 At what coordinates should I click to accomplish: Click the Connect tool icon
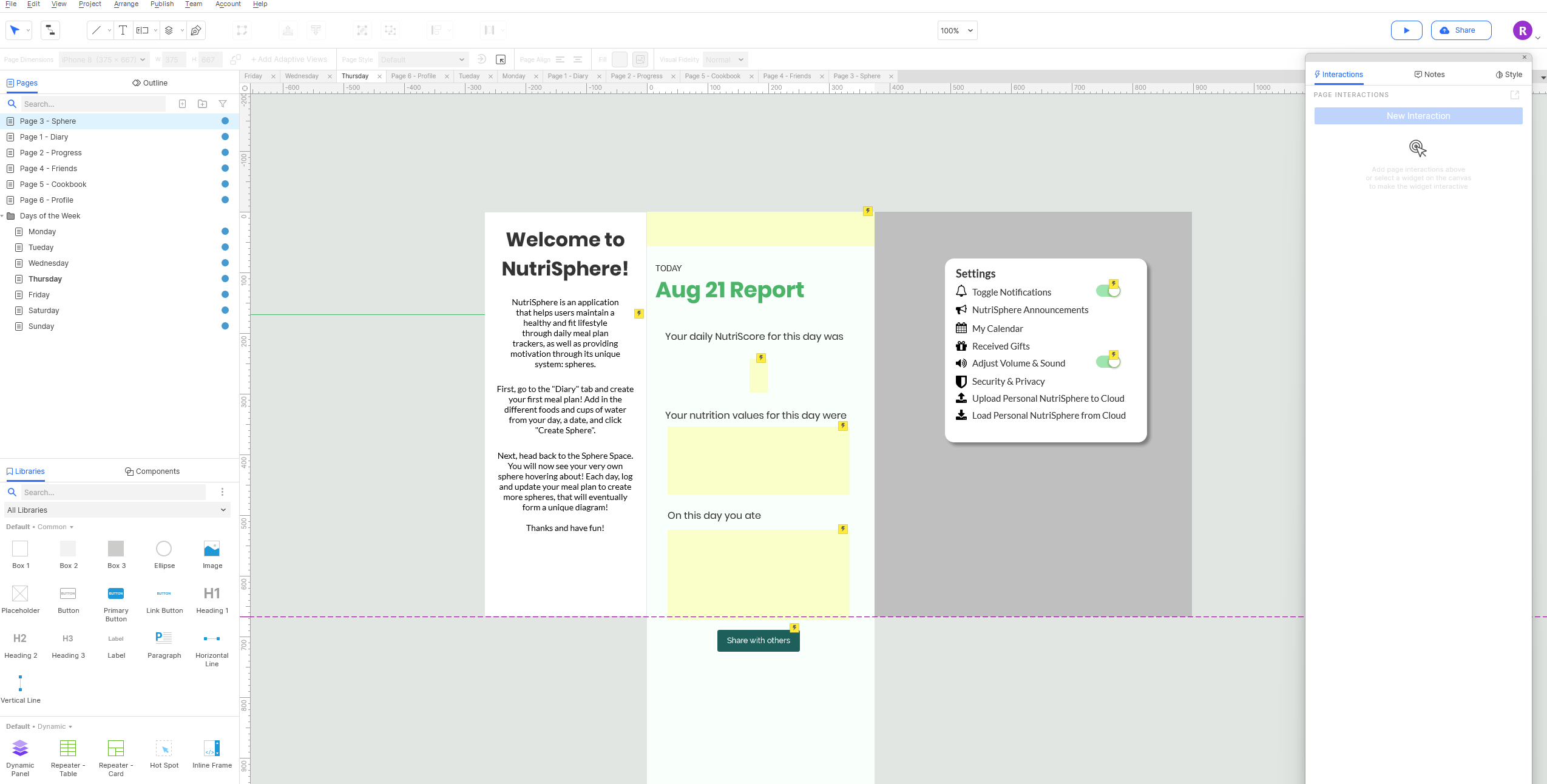tap(50, 30)
